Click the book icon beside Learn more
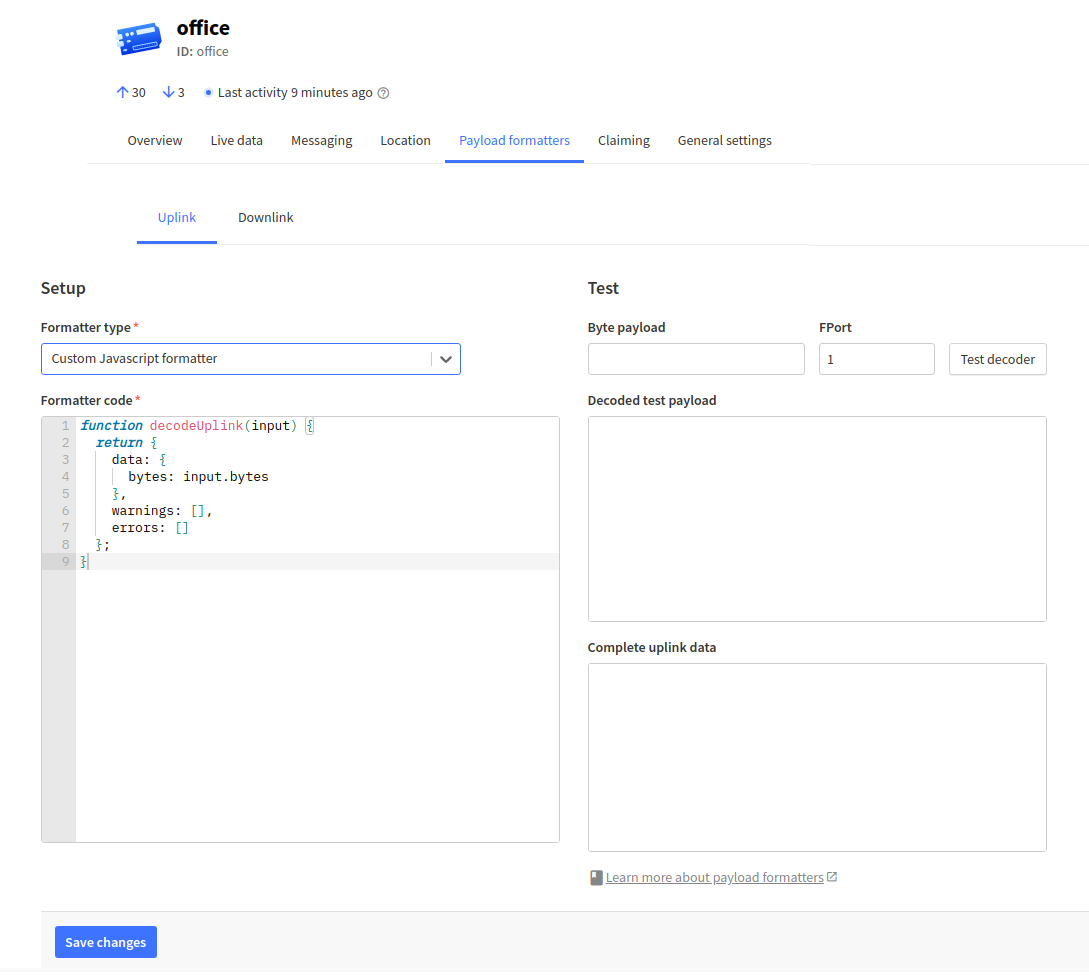 point(596,878)
